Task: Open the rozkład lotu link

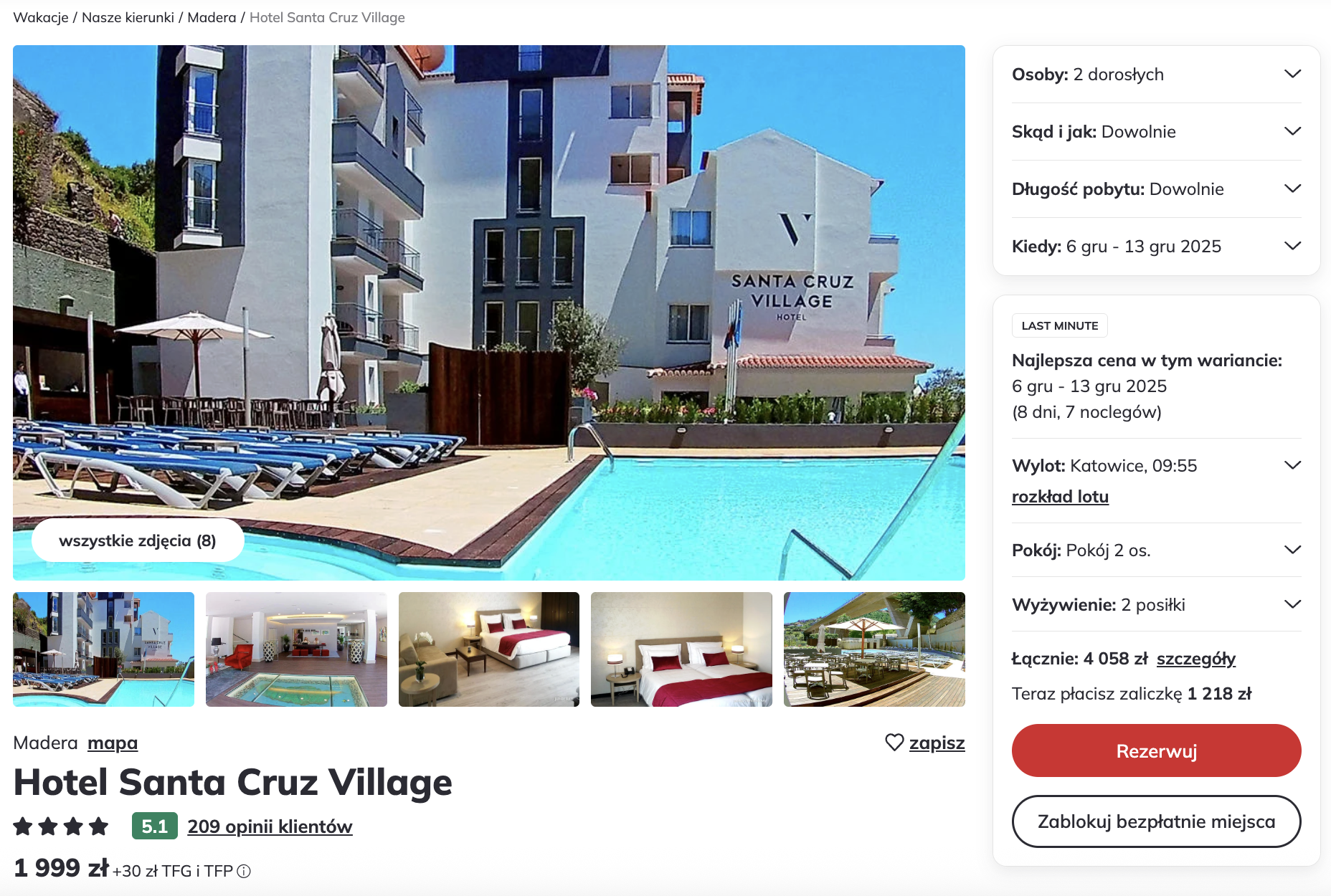Action: click(x=1060, y=497)
